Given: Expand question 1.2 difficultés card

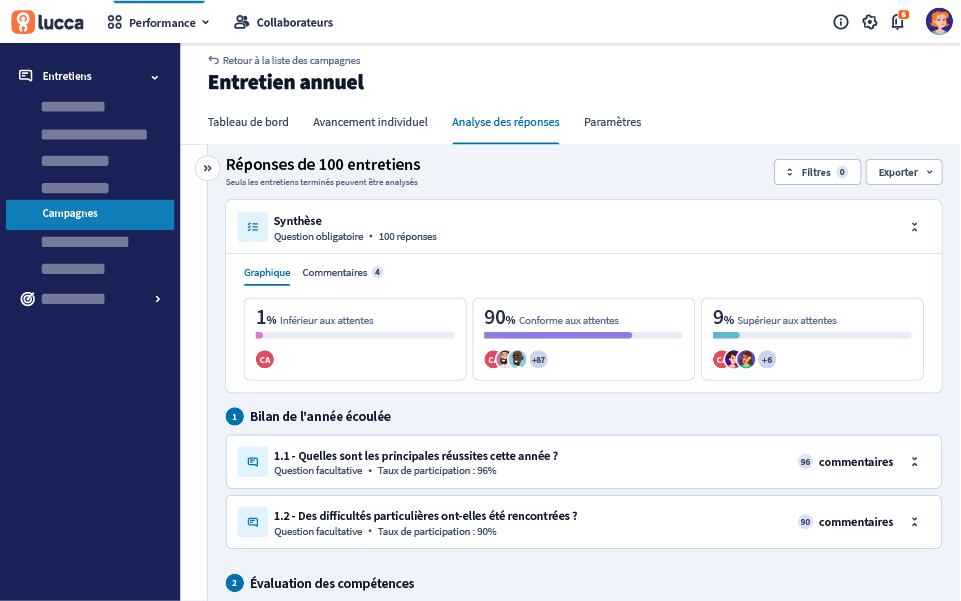Looking at the screenshot, I should 914,522.
